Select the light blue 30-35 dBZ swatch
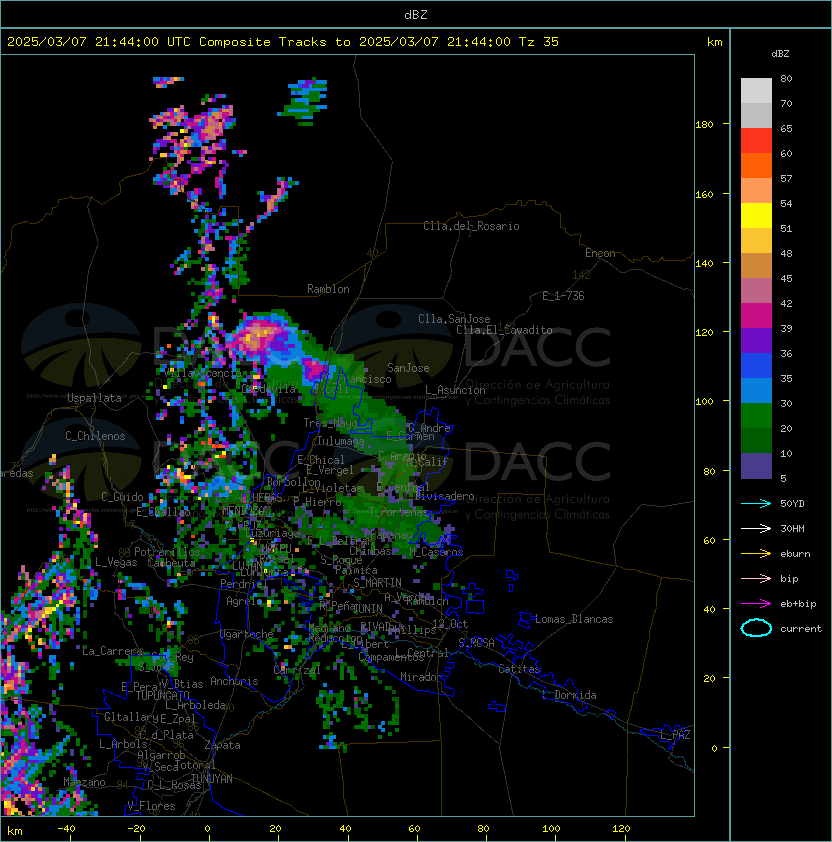The width and height of the screenshot is (832, 842). click(x=756, y=391)
